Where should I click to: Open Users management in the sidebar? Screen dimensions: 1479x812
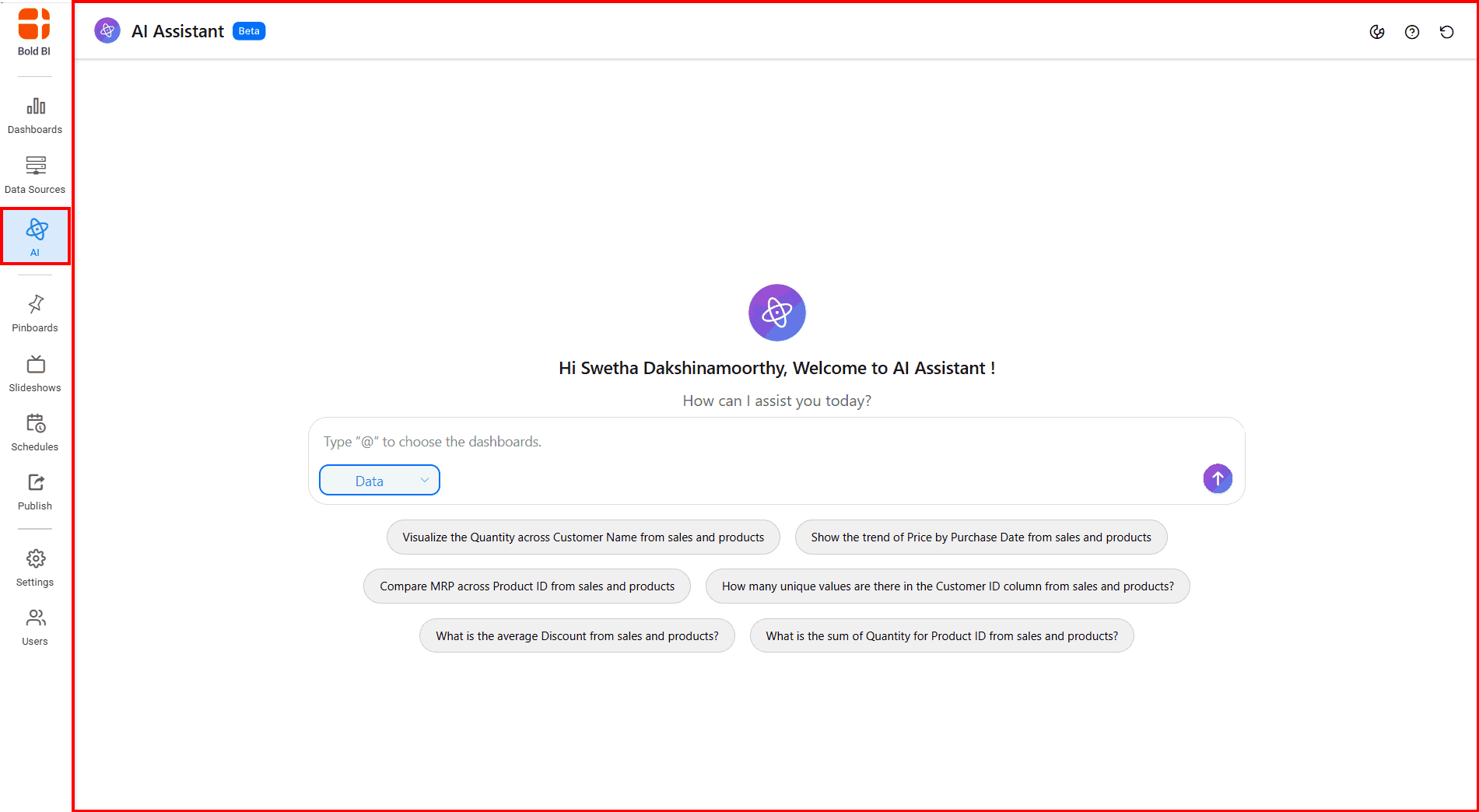(x=35, y=627)
